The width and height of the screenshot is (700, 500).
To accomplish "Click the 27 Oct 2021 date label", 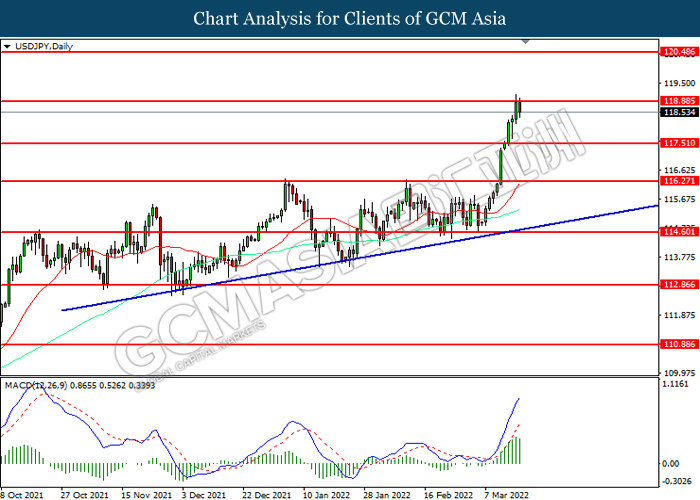I will [x=84, y=495].
